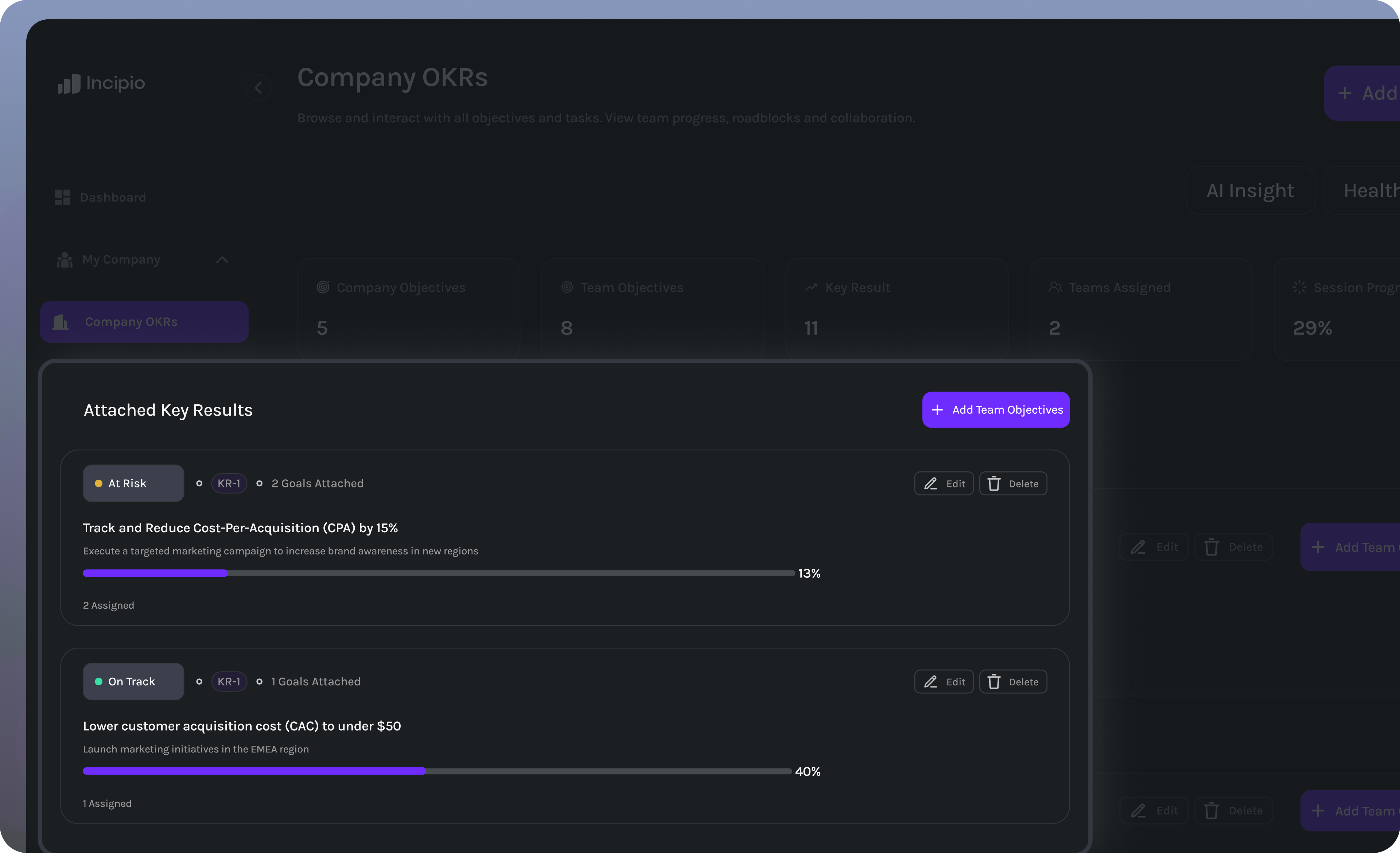This screenshot has height=853, width=1400.
Task: Collapse the My Company section chevron
Action: tap(222, 260)
